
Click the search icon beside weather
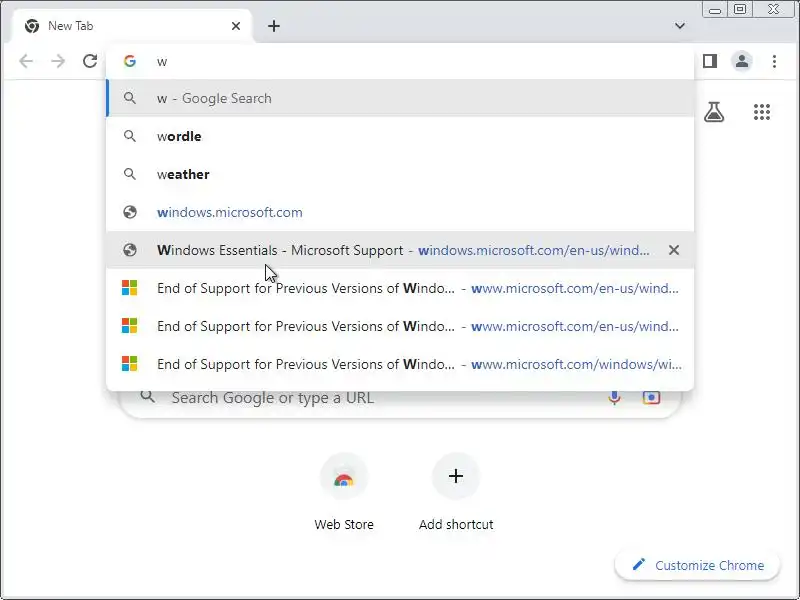tap(130, 174)
